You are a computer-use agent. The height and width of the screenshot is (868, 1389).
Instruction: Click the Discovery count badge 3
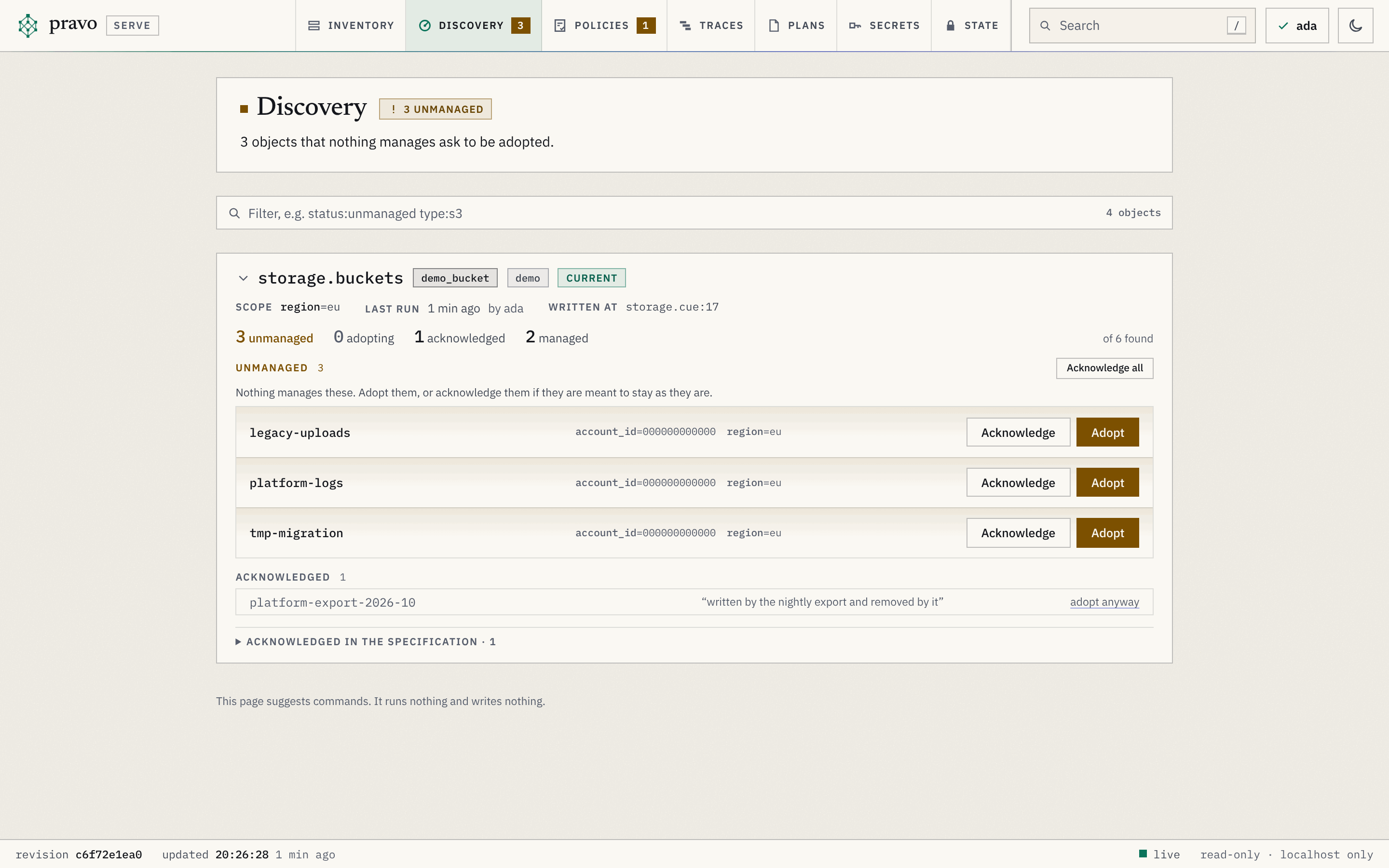click(520, 25)
